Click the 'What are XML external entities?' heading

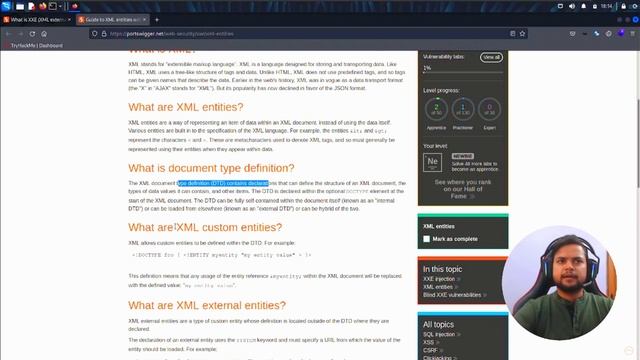[207, 305]
